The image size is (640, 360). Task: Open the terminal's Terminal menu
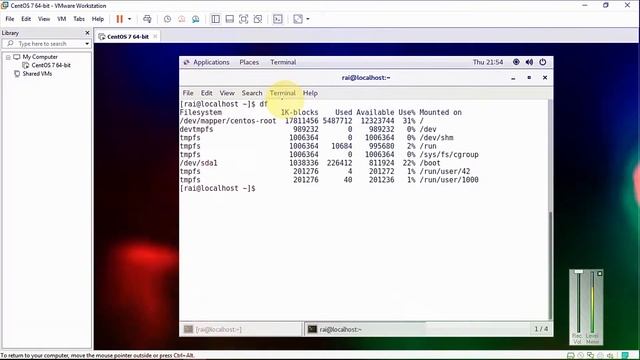[282, 93]
